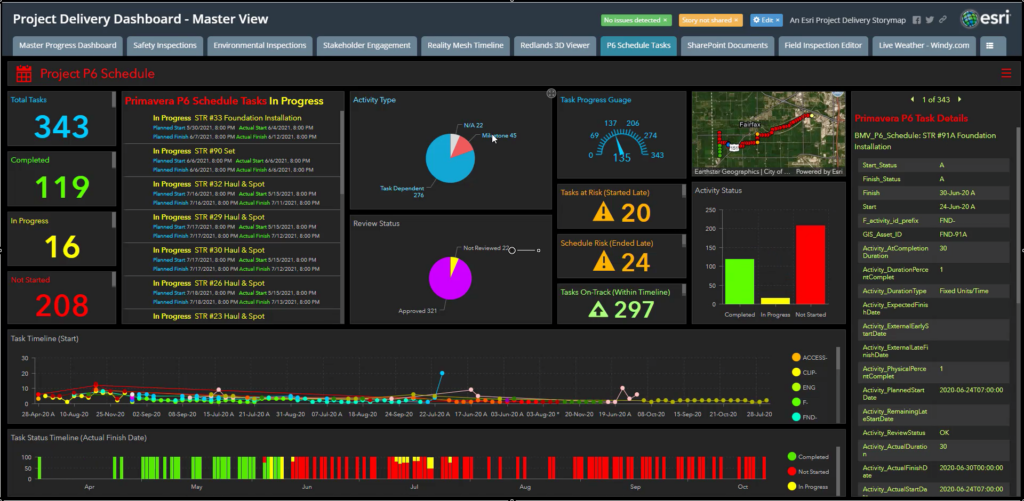Click the Powered by Esri map attribution

point(819,172)
